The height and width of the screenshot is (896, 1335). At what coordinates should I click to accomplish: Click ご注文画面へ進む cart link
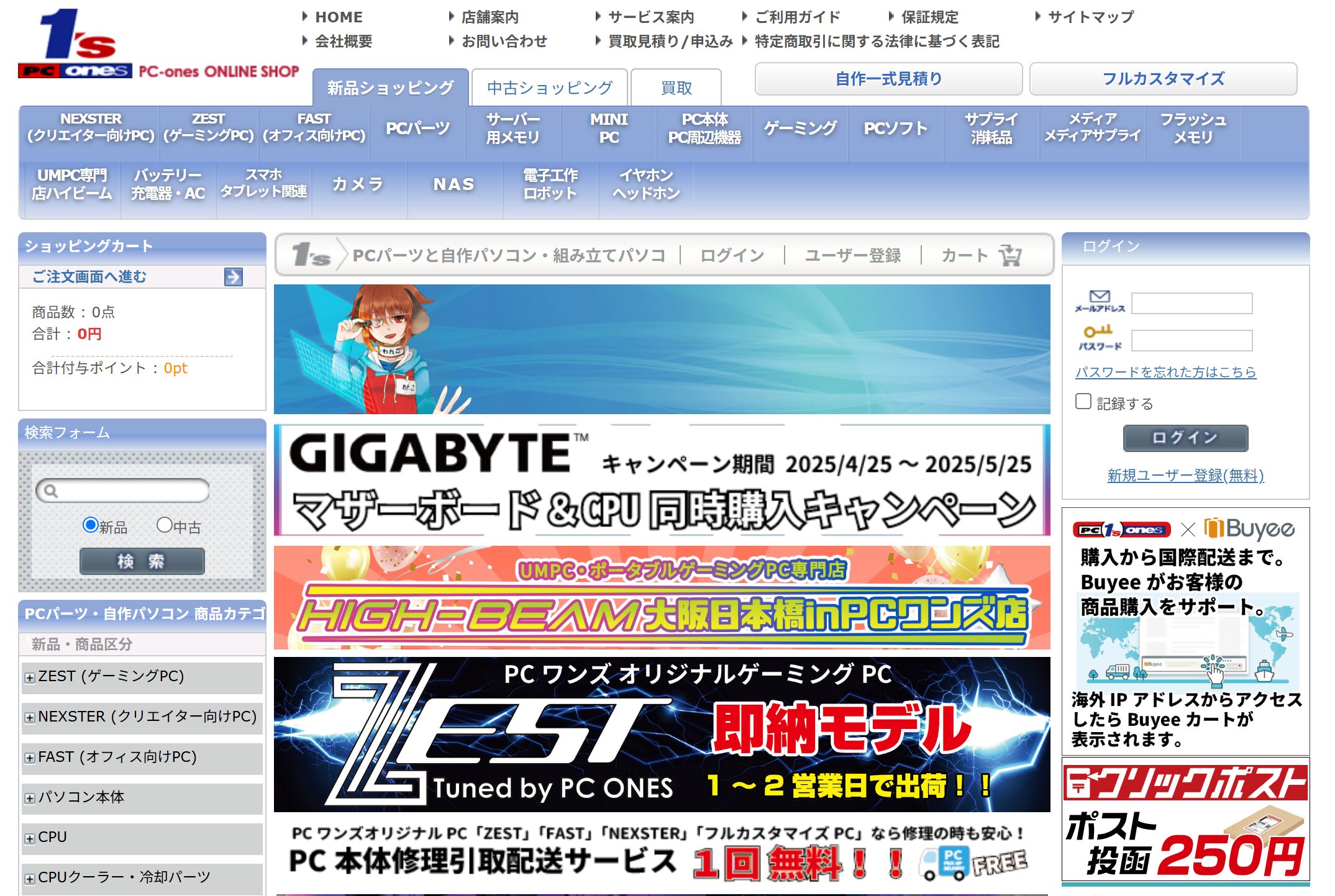tap(89, 276)
